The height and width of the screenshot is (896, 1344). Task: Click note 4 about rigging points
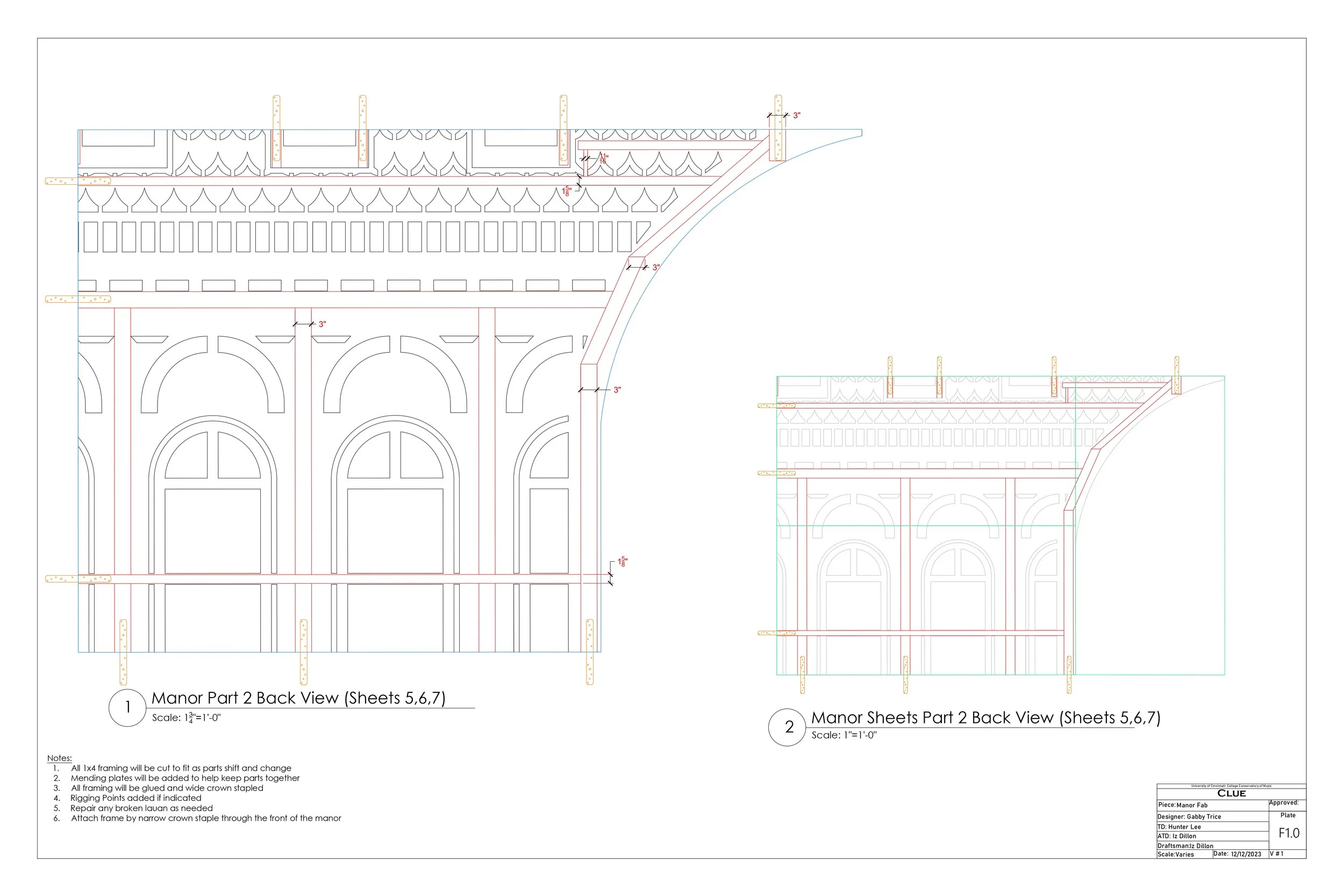[x=135, y=798]
